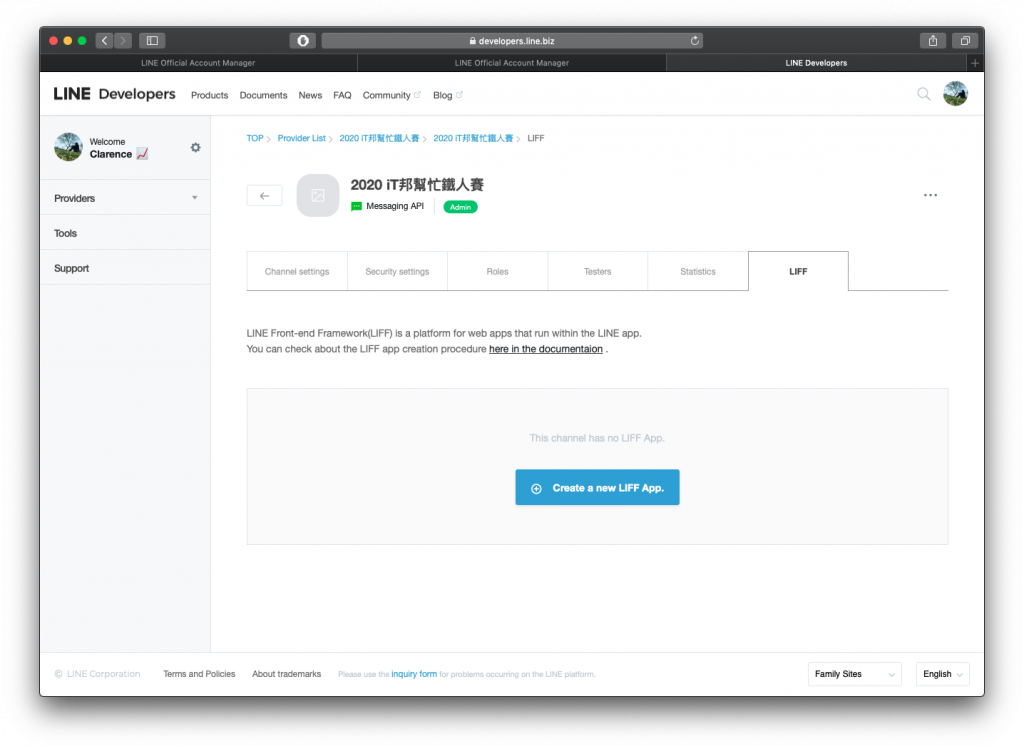The width and height of the screenshot is (1024, 749).
Task: Open the Statistics tab
Action: click(697, 271)
